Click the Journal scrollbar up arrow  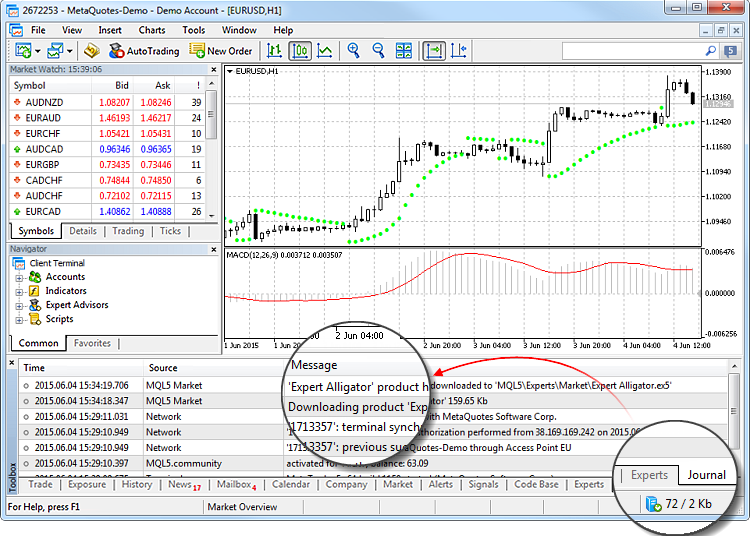click(734, 366)
